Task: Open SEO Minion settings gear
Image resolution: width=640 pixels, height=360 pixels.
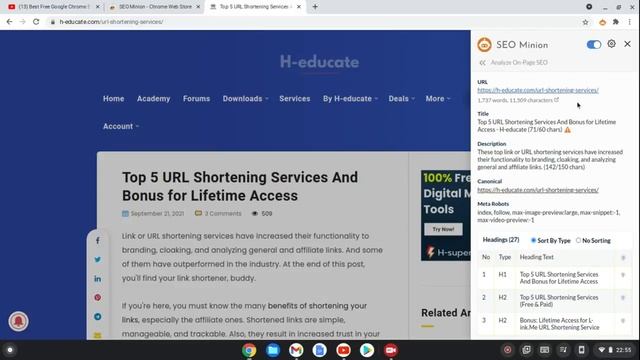Action: coord(611,44)
